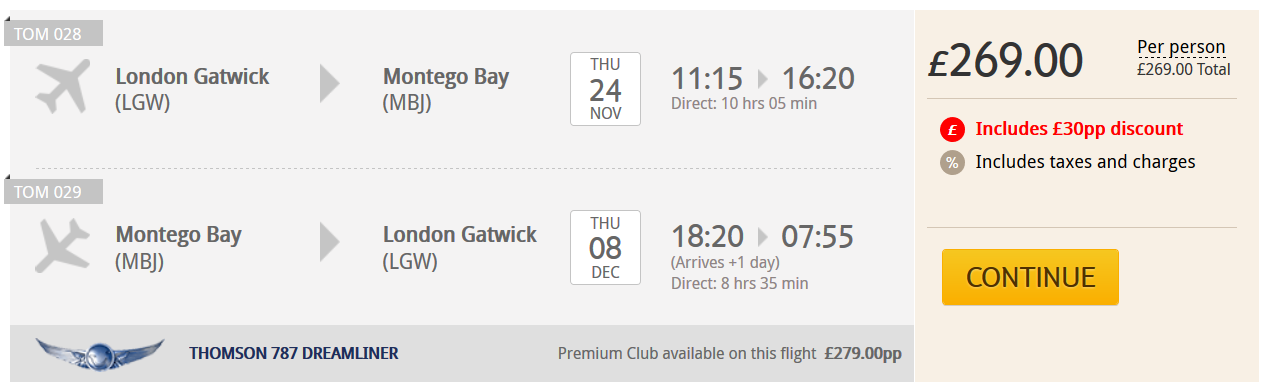Click the THOMSON 787 DREAMLINER label

coord(294,353)
